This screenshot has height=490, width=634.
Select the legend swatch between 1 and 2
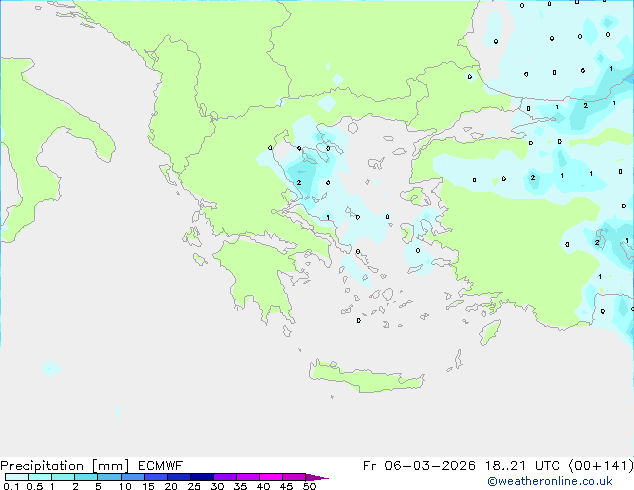click(63, 477)
